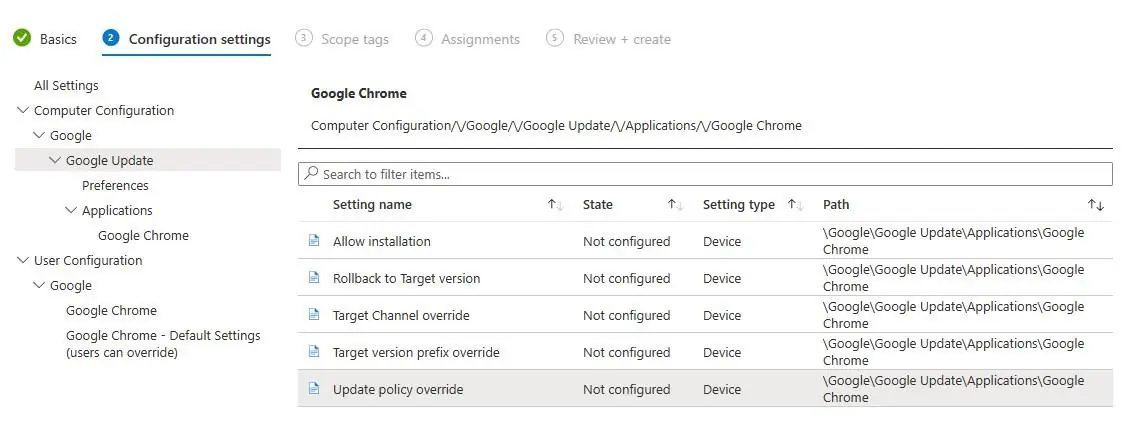The width and height of the screenshot is (1124, 431).
Task: Open the Target Channel override setting
Action: click(401, 316)
